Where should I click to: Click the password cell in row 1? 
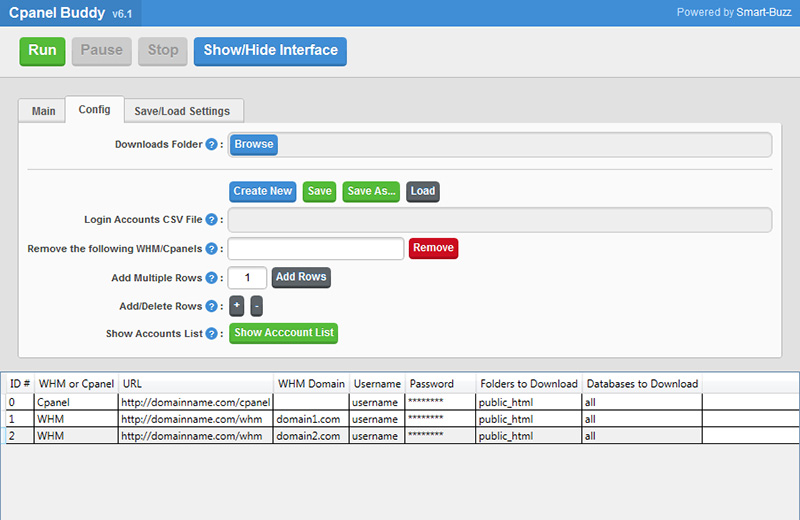(440, 419)
